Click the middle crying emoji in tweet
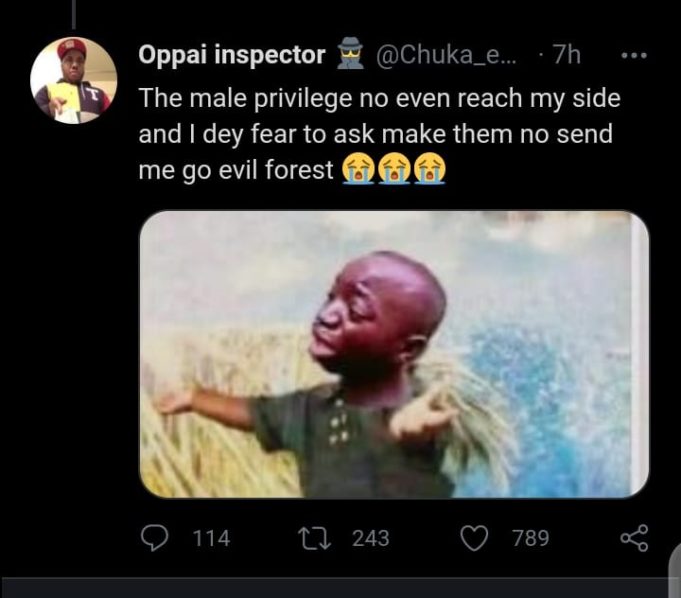 [x=393, y=169]
